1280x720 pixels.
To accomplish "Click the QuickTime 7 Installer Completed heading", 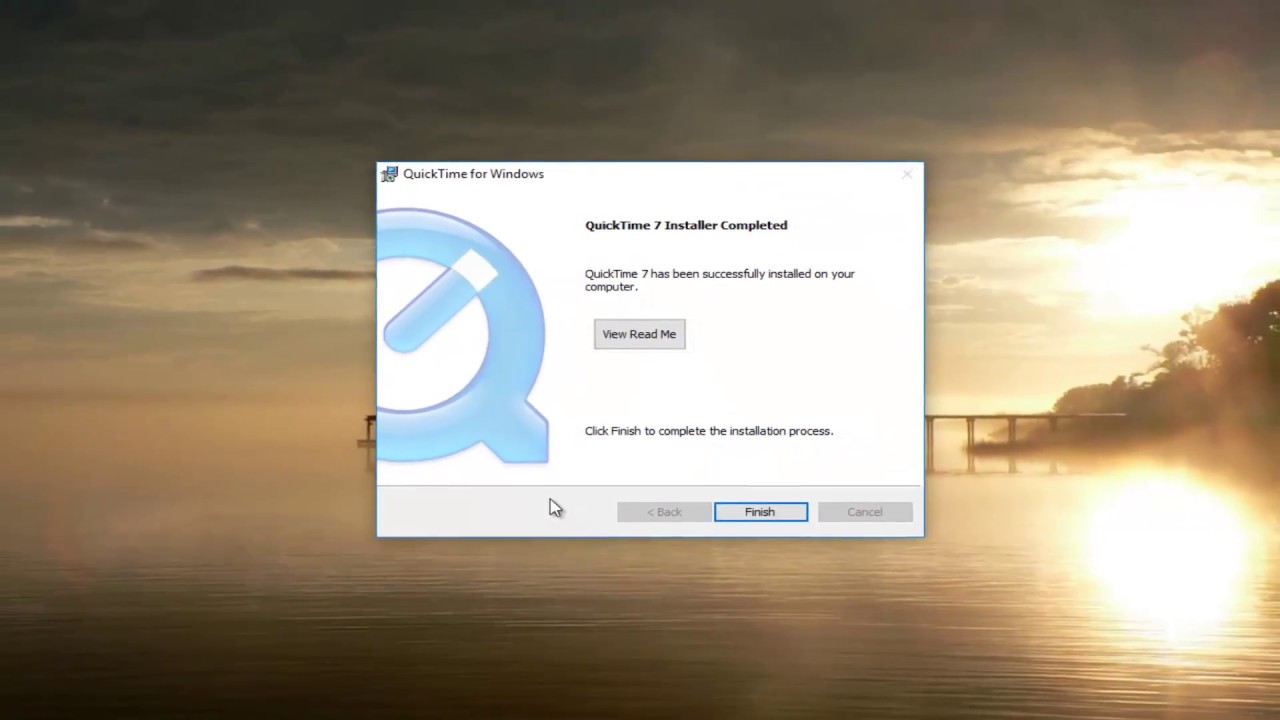I will point(686,225).
